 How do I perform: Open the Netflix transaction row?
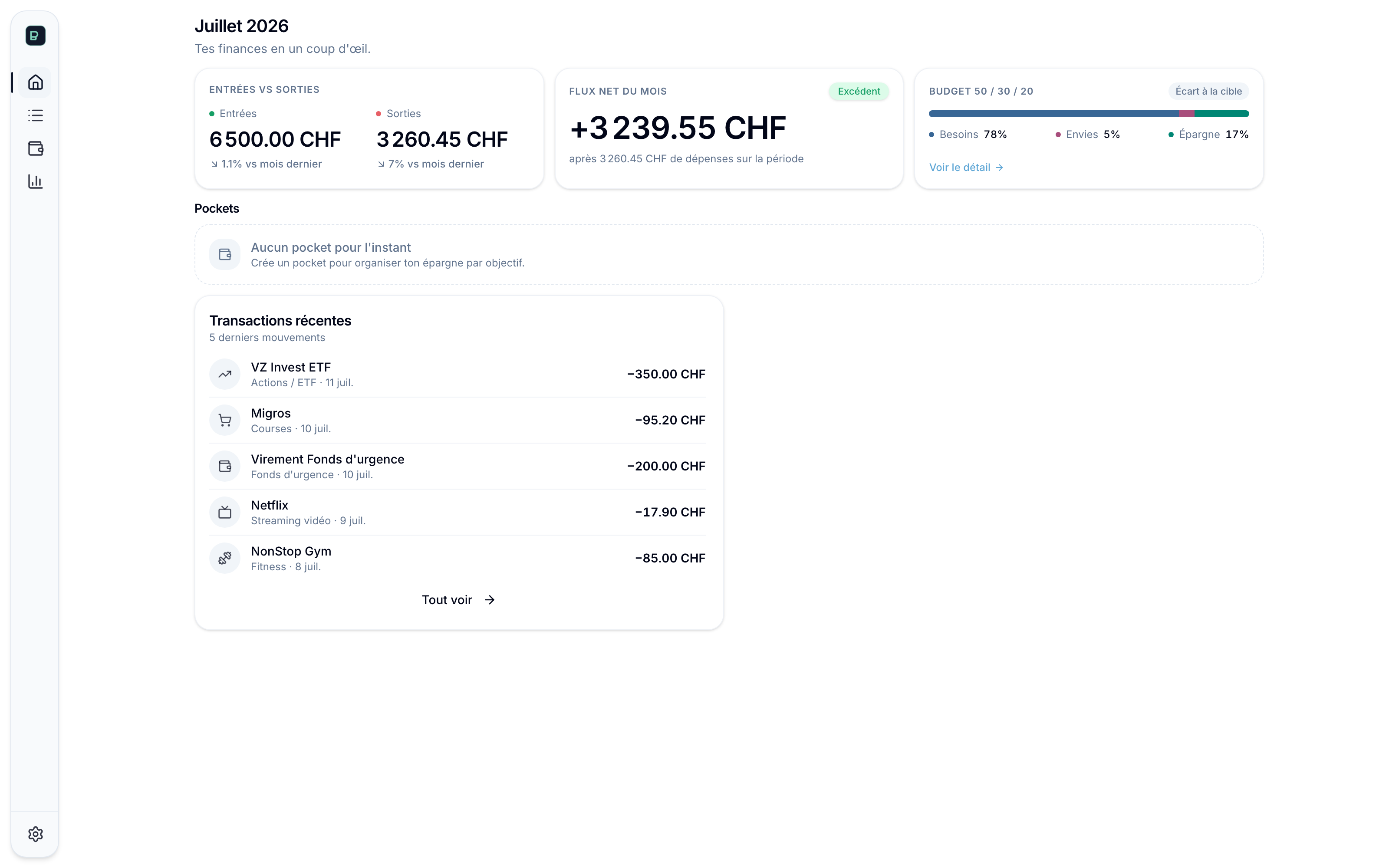click(x=458, y=512)
